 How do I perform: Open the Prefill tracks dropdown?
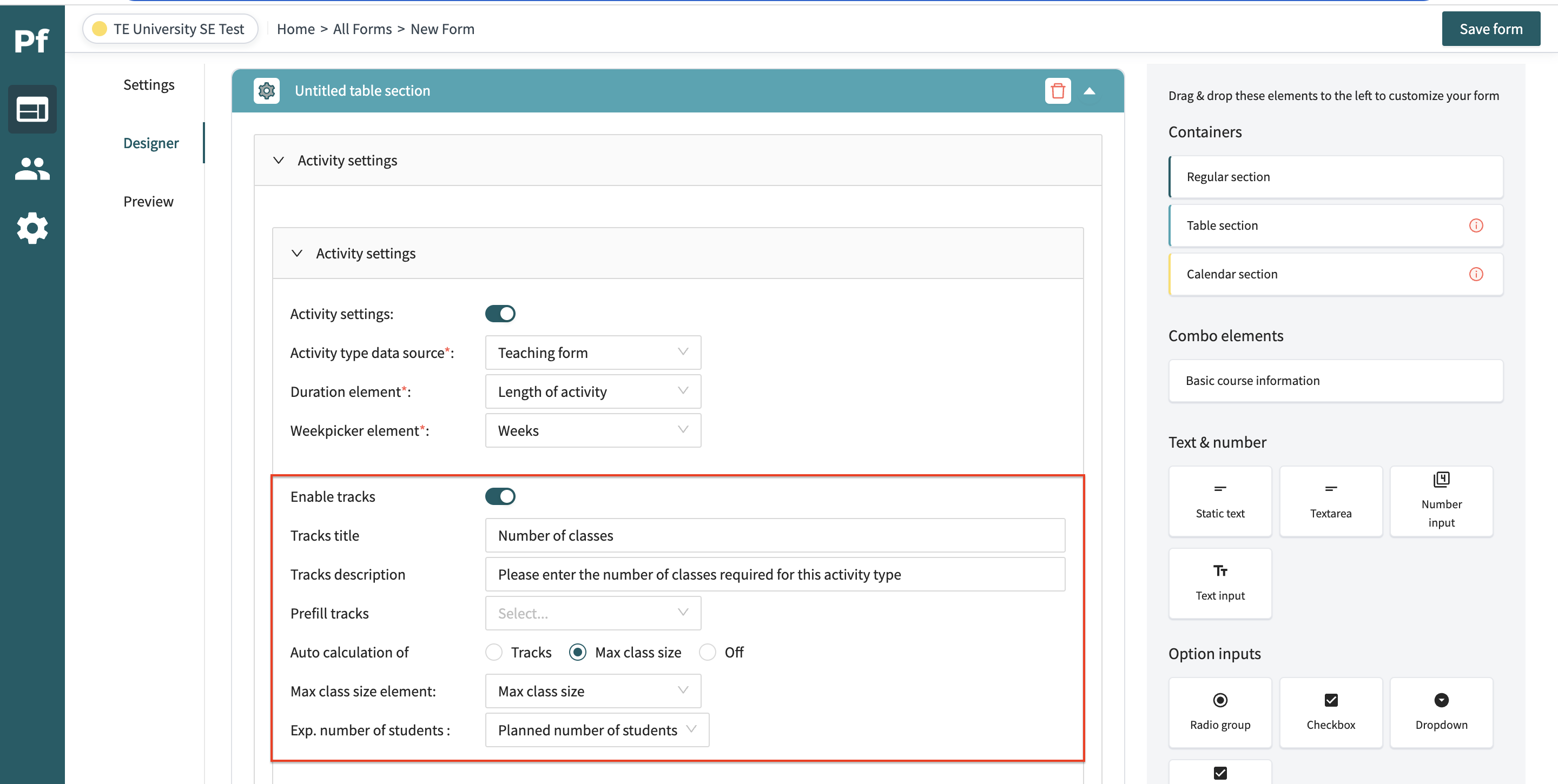tap(593, 614)
